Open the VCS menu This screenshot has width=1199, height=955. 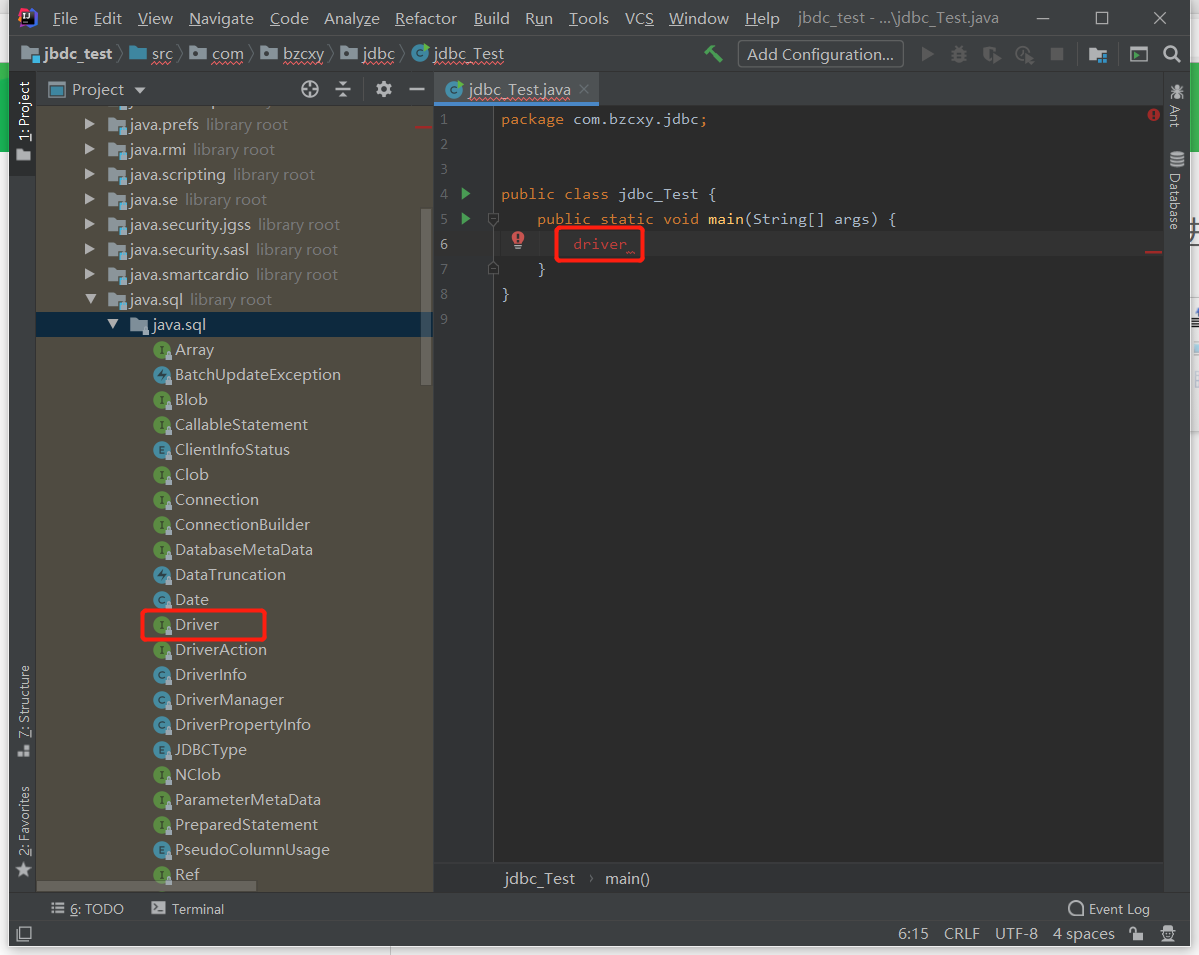click(639, 18)
